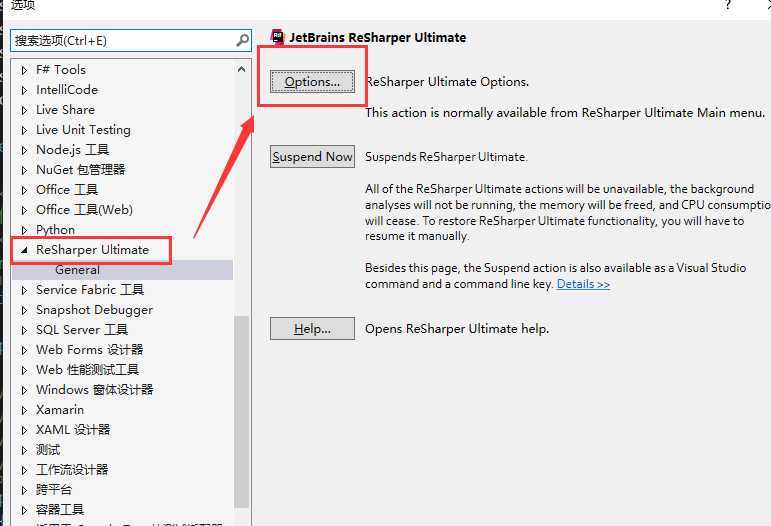Click the options tree scrollbar thumb

(241, 412)
